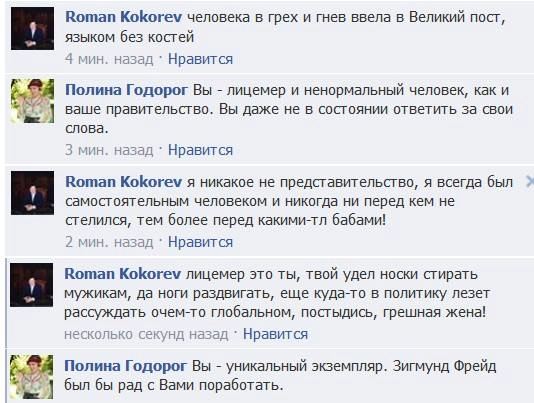Click the comment text 'языком без костей'
The height and width of the screenshot is (403, 534).
[129, 37]
